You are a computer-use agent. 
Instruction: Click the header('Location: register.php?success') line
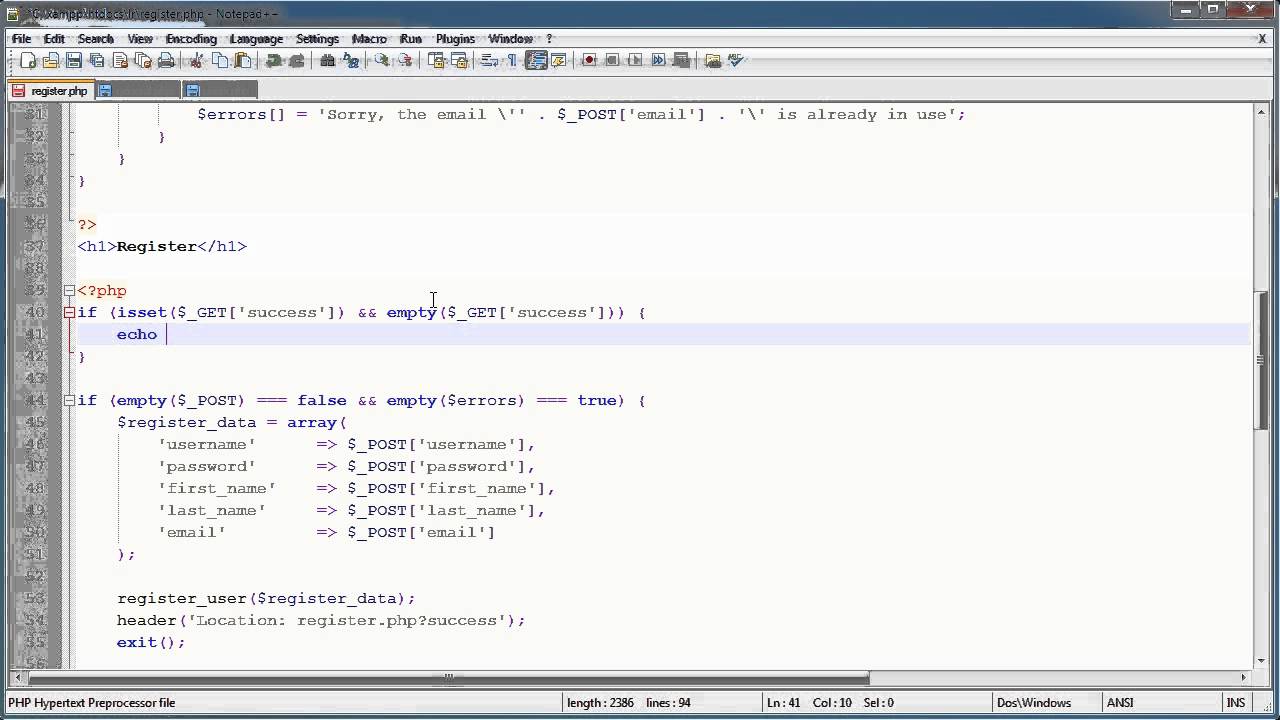(x=321, y=621)
